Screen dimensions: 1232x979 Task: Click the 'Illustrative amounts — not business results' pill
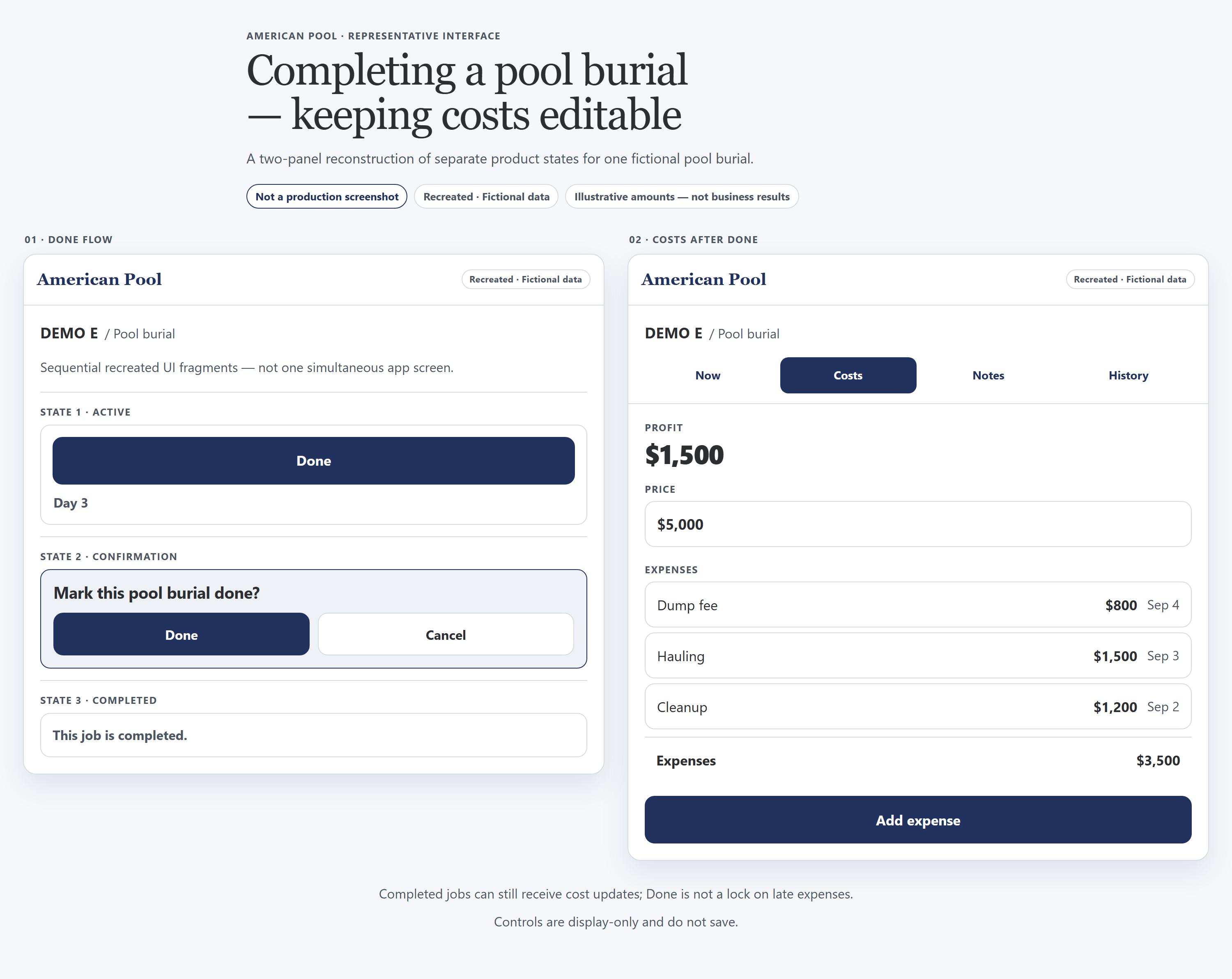(682, 197)
